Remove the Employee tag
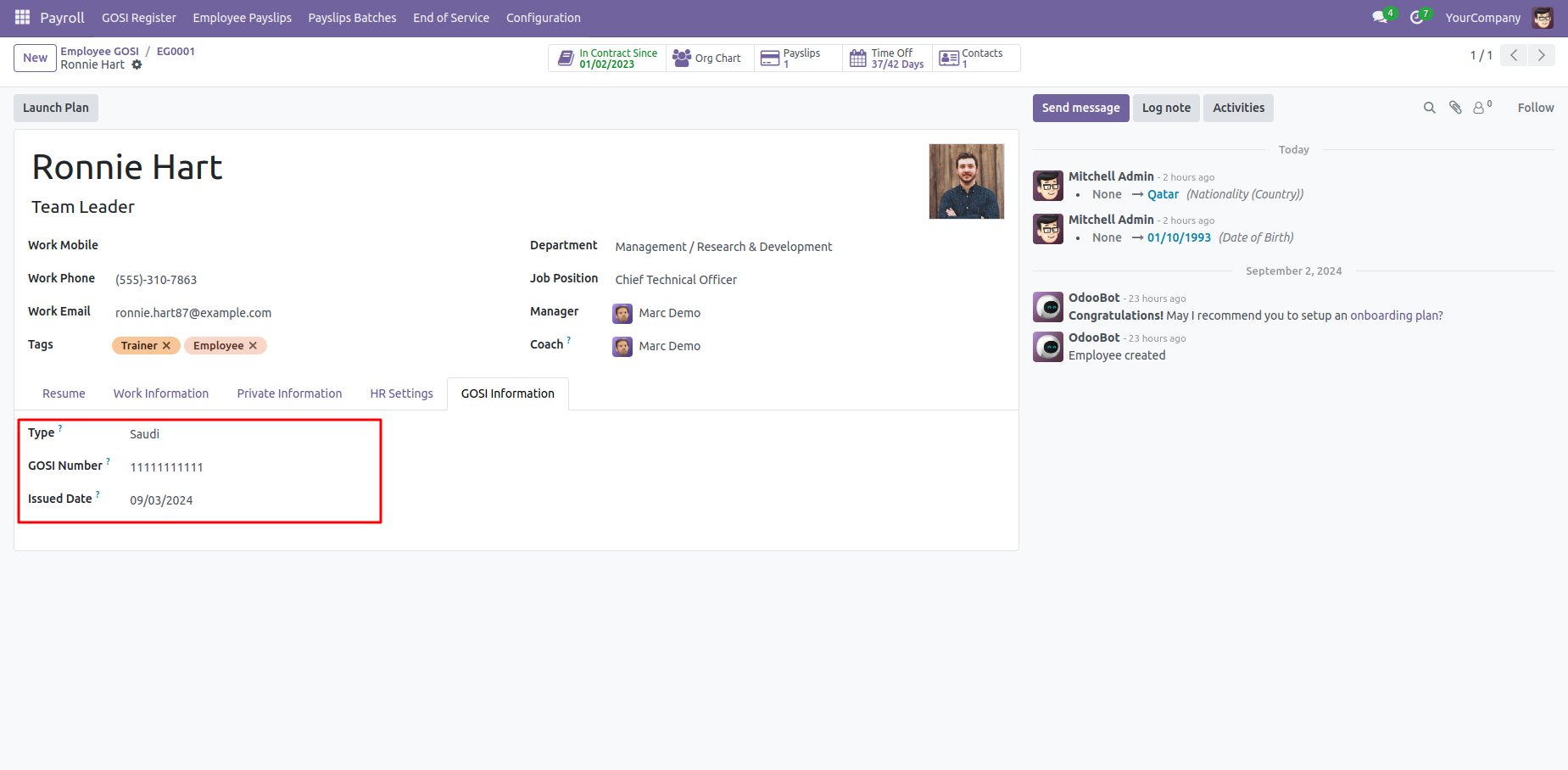Image resolution: width=1568 pixels, height=770 pixels. (253, 345)
